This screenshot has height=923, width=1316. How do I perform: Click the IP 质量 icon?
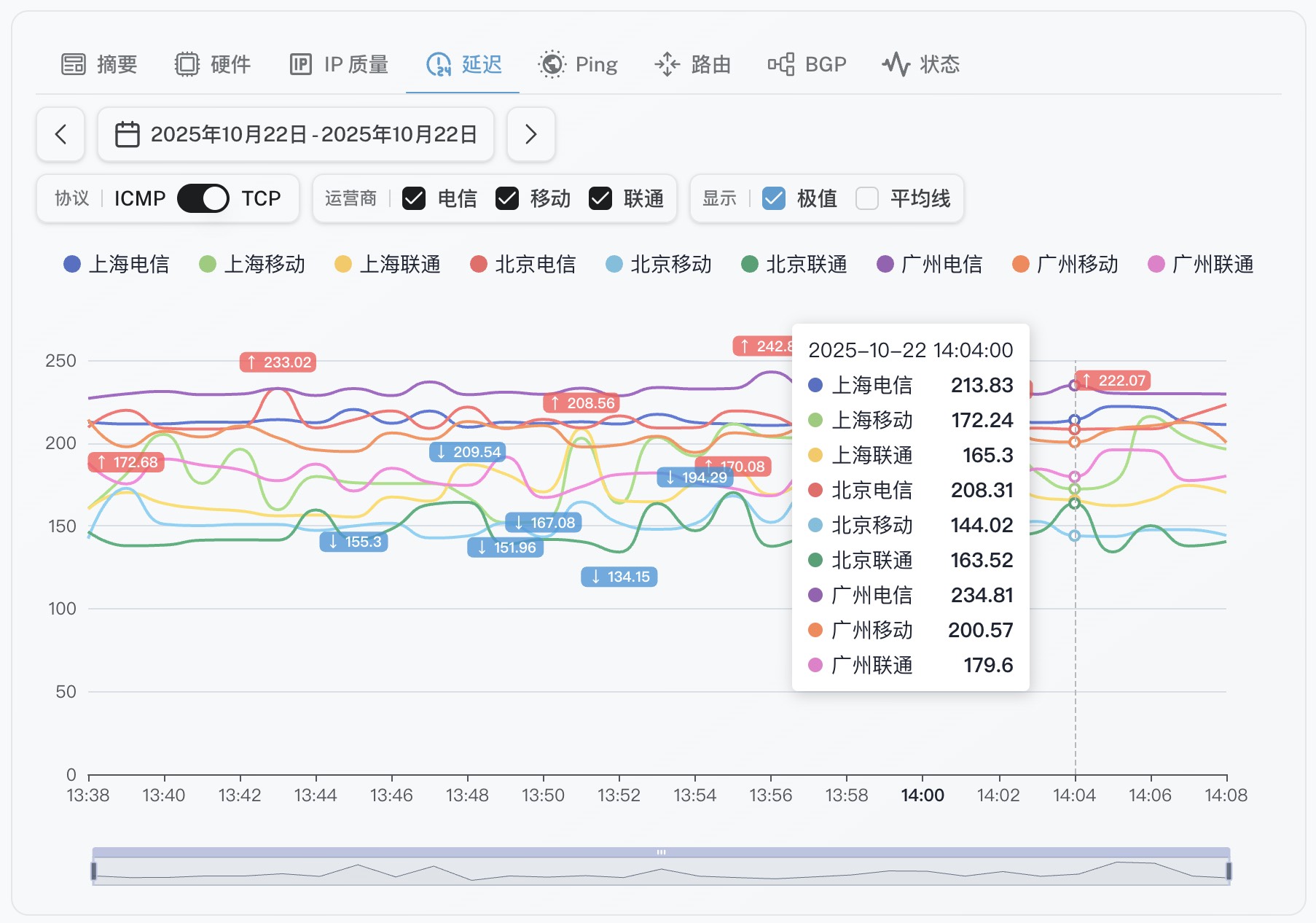tap(300, 64)
